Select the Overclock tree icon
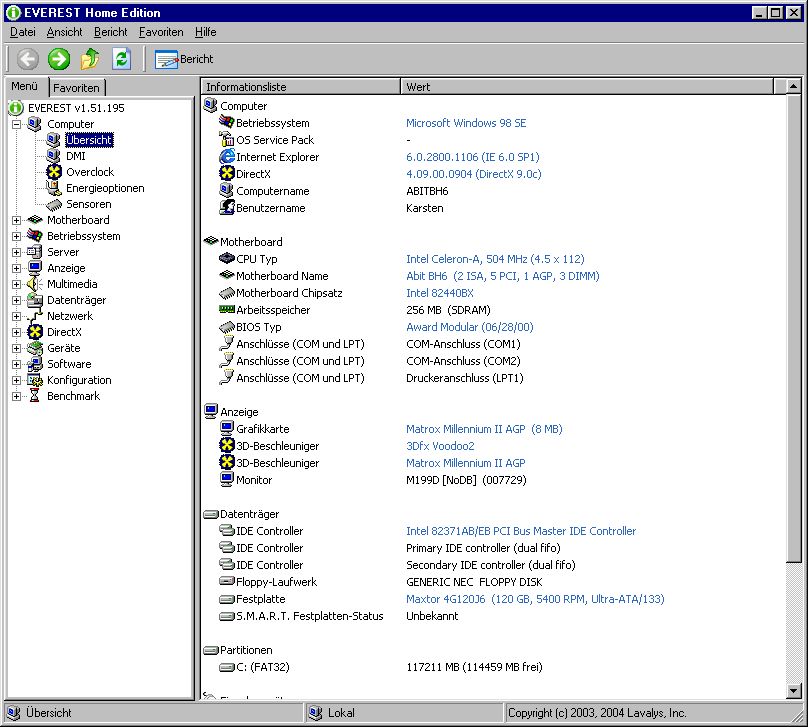Image resolution: width=808 pixels, height=727 pixels. point(54,172)
